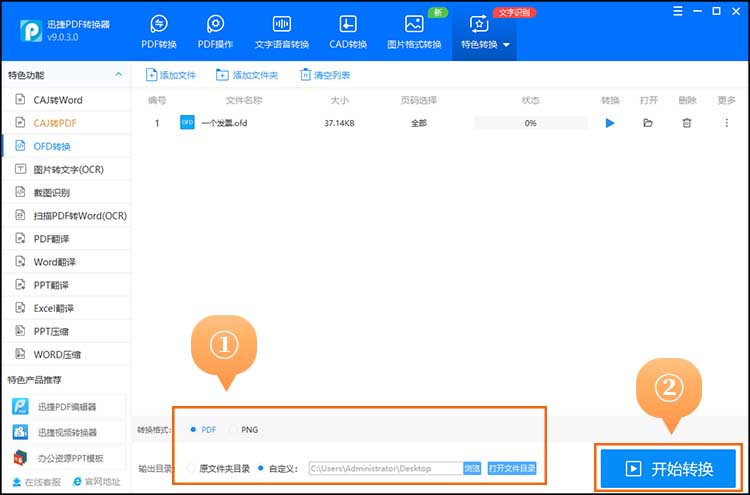Select OFD转换 in sidebar
This screenshot has width=750, height=495.
(x=66, y=146)
